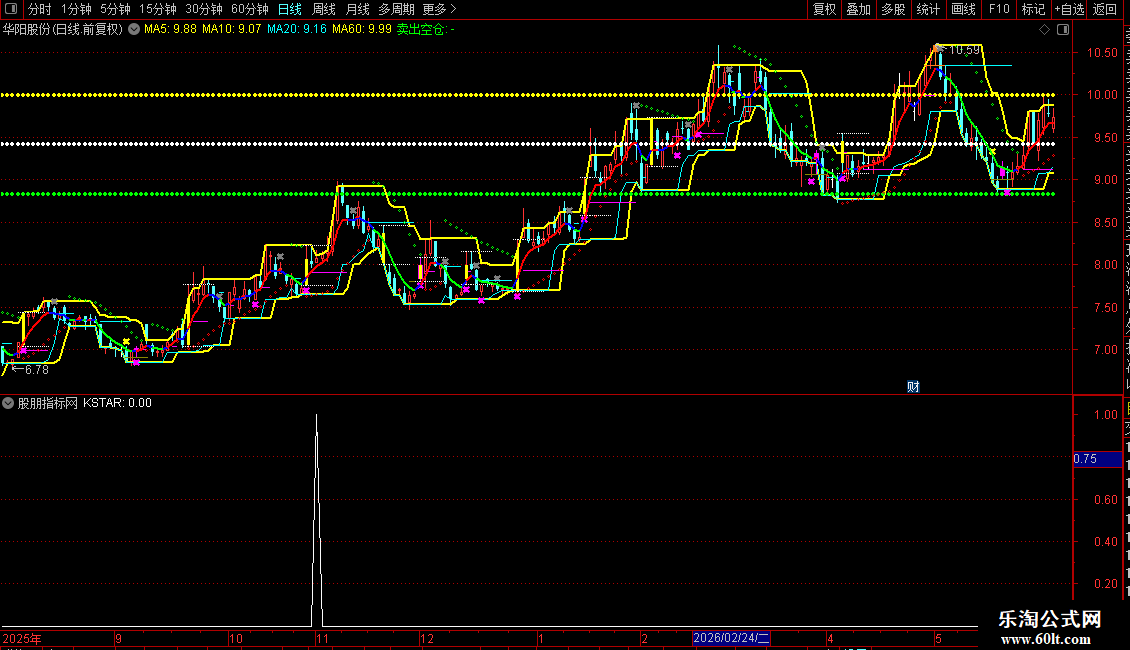Click the 复权 adjustment button

pyautogui.click(x=824, y=9)
